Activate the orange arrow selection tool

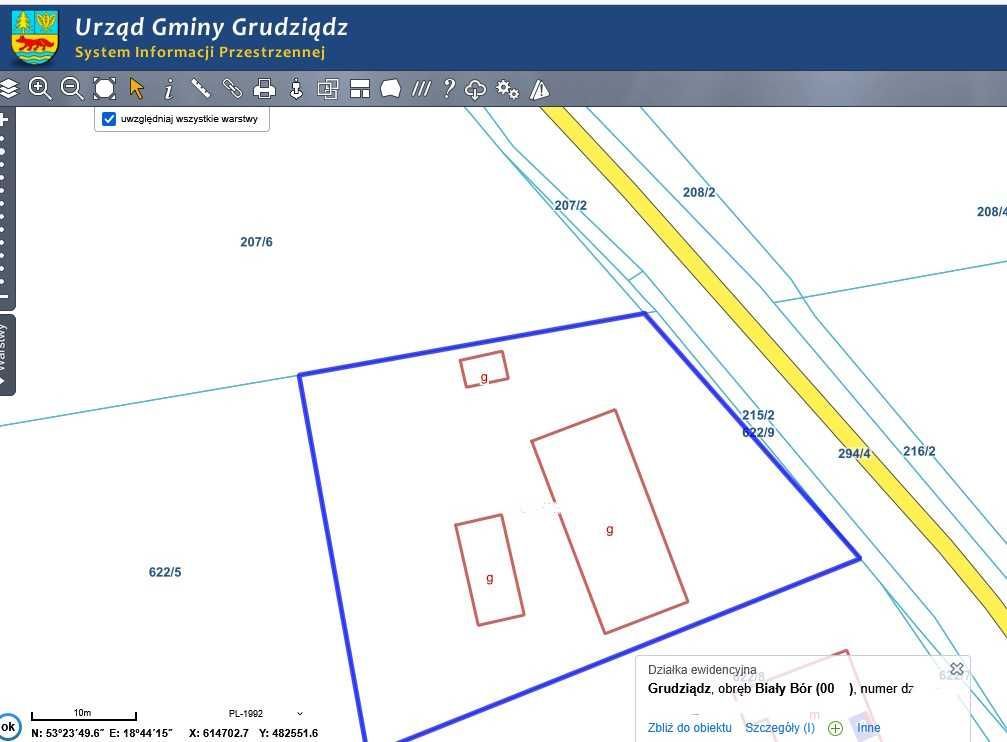pos(136,89)
